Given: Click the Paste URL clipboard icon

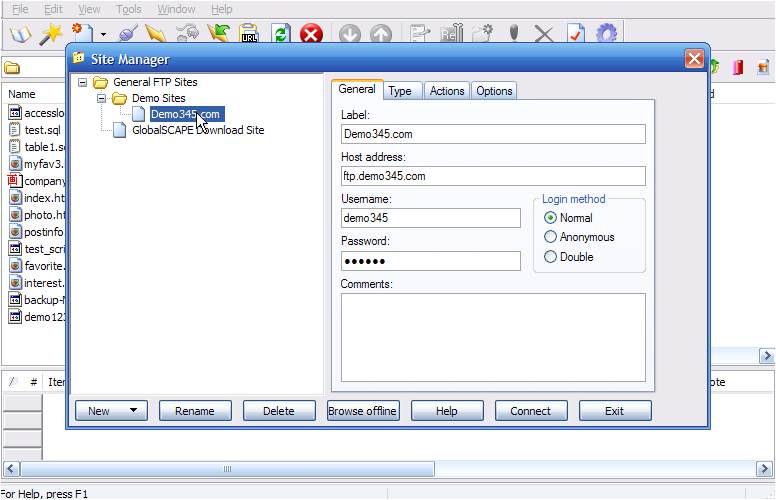Looking at the screenshot, I should tap(248, 34).
